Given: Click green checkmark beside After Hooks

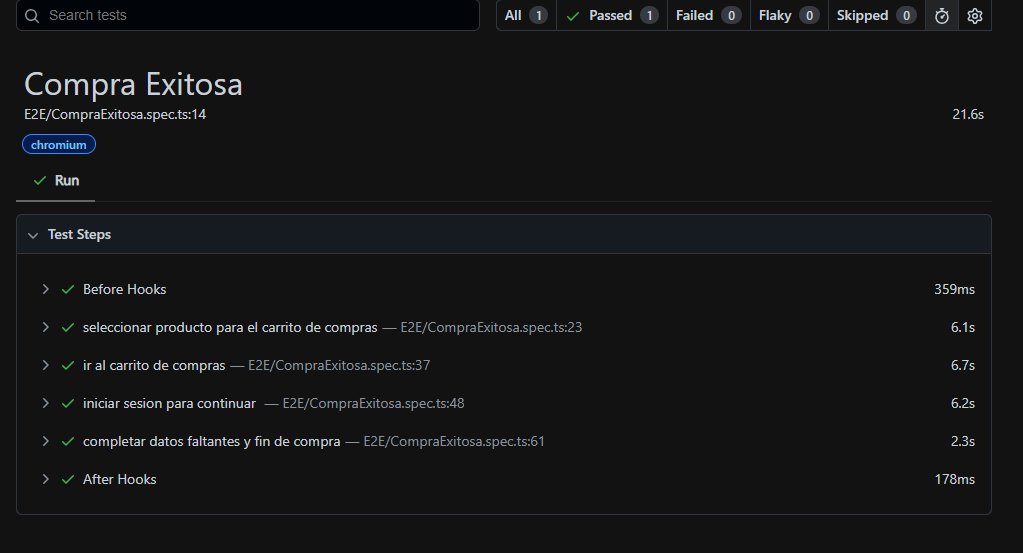Looking at the screenshot, I should coord(68,479).
